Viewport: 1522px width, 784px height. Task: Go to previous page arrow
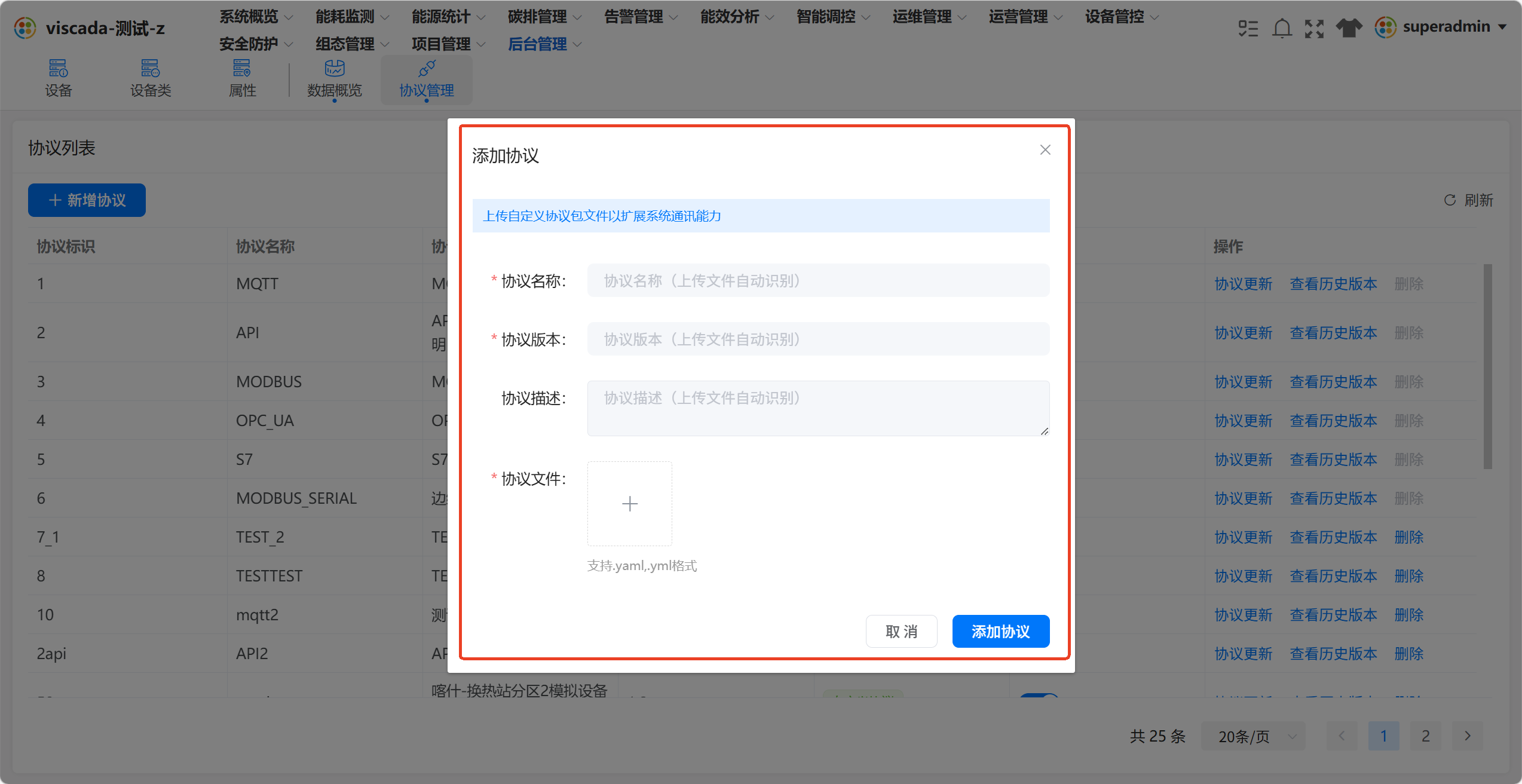pos(1342,736)
